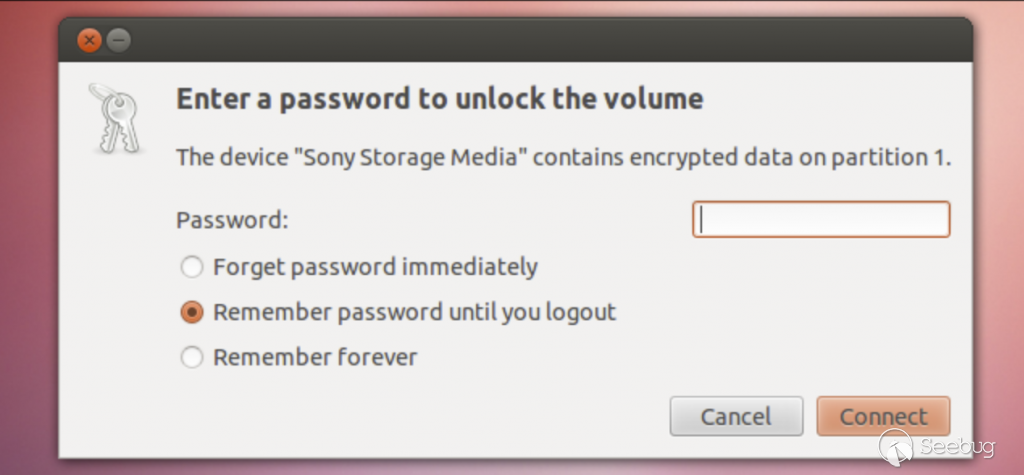Viewport: 1024px width, 475px height.
Task: Click the desktop wallpaper outside the dialog
Action: click(x=30, y=250)
